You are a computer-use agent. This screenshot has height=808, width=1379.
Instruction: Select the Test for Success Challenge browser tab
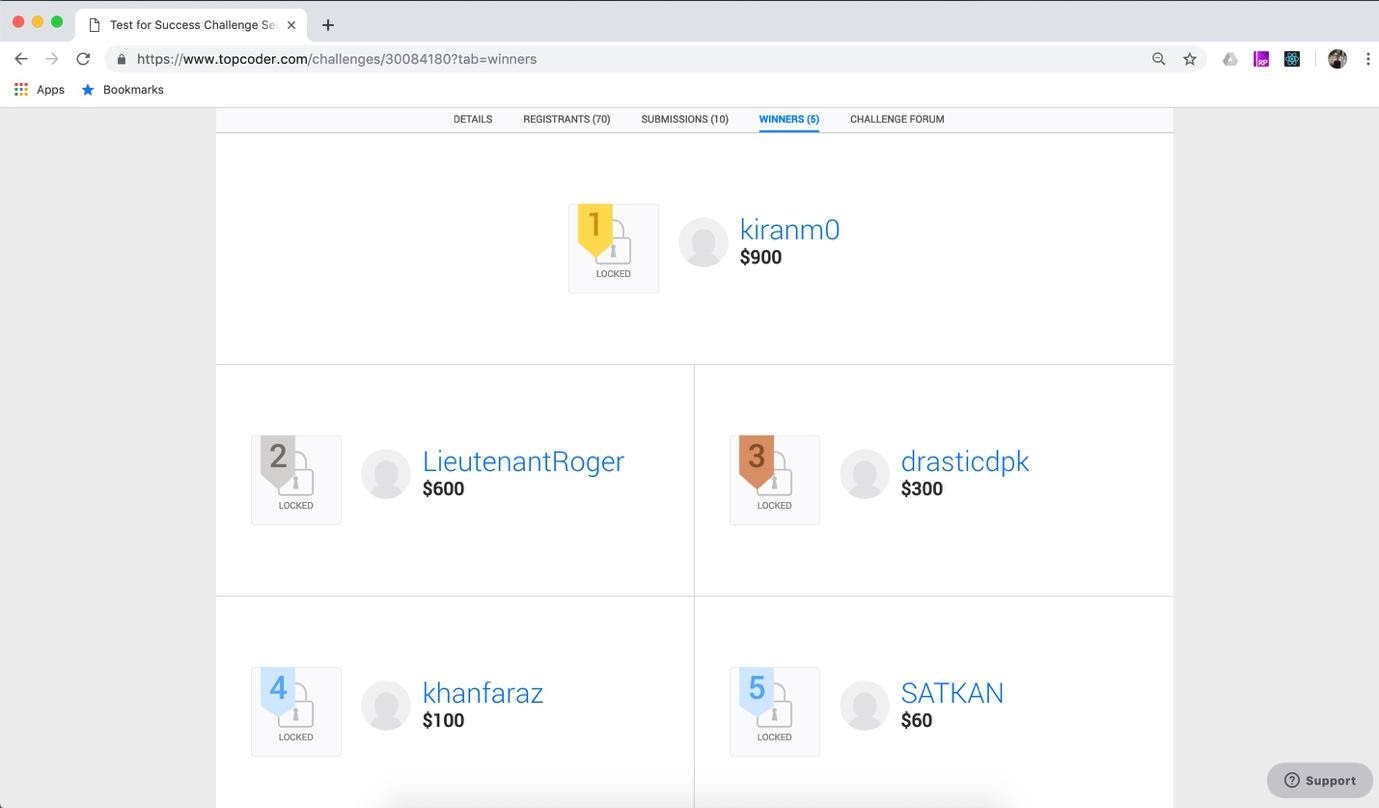coord(190,25)
